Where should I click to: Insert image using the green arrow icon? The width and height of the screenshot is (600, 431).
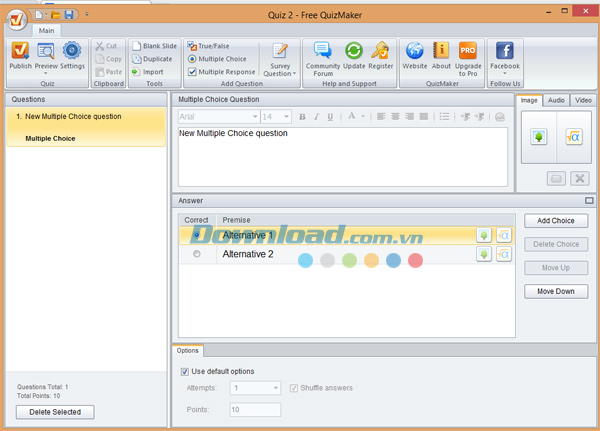pyautogui.click(x=538, y=137)
